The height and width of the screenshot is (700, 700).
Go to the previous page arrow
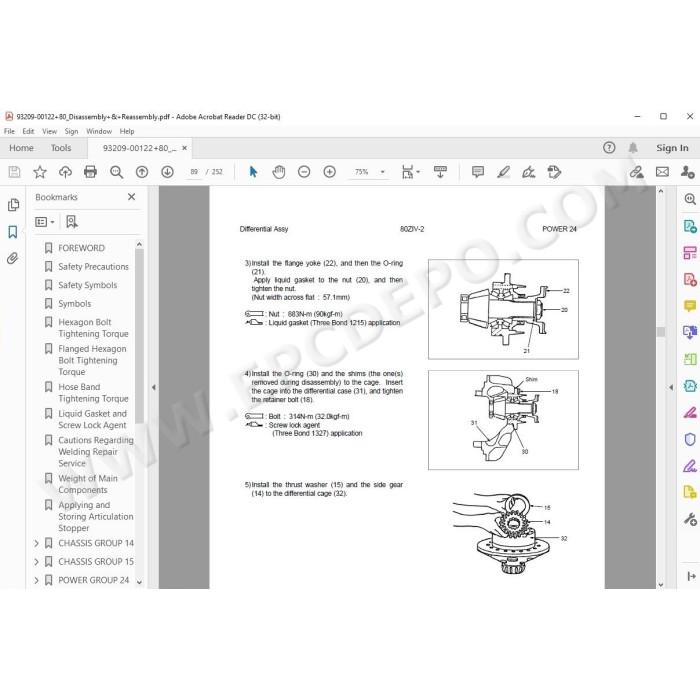[142, 172]
